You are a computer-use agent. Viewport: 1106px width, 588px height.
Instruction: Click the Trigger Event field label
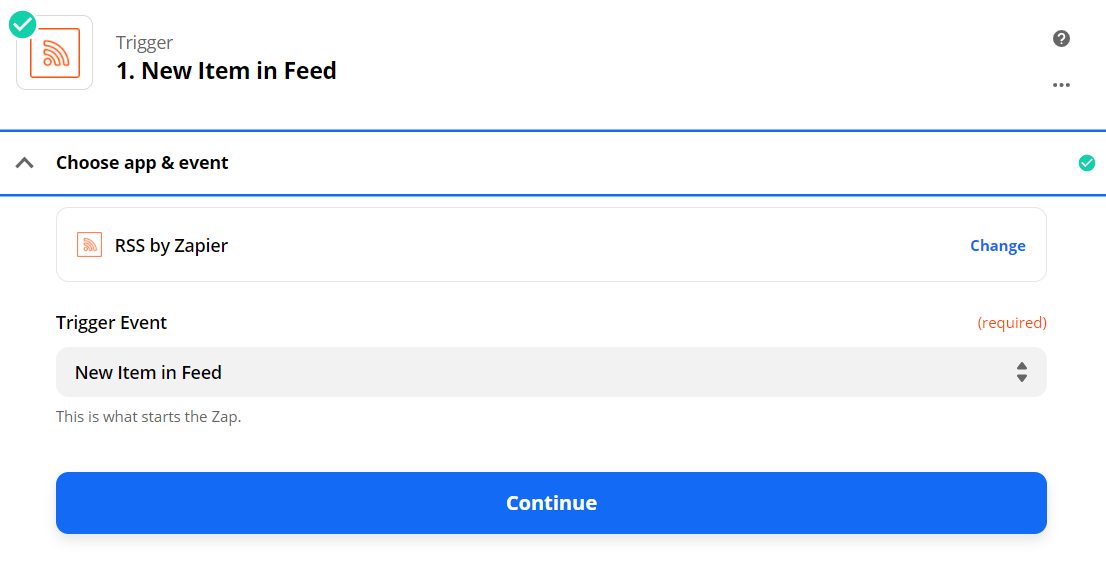coord(111,323)
